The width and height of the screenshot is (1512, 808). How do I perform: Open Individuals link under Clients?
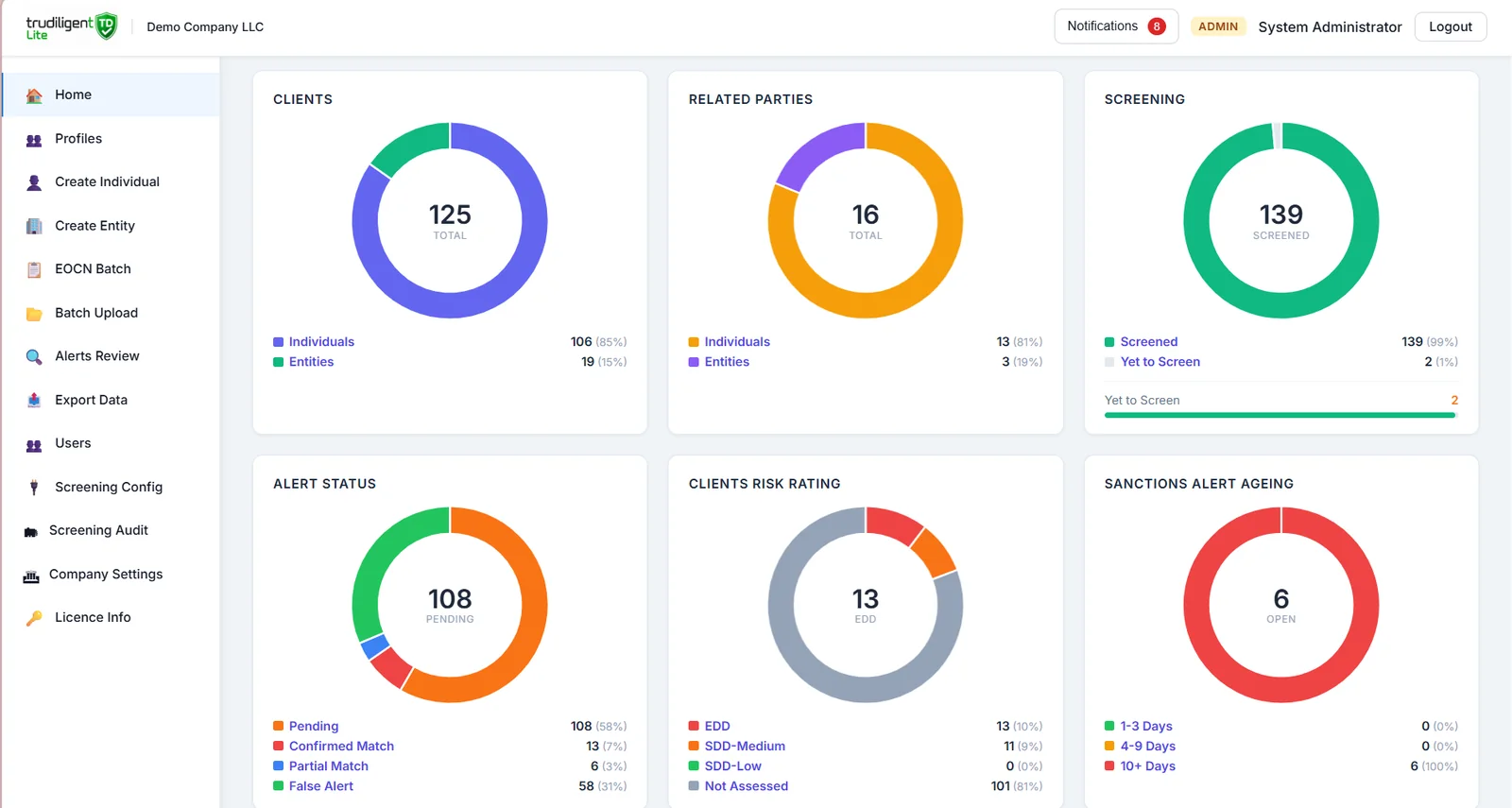tap(321, 342)
